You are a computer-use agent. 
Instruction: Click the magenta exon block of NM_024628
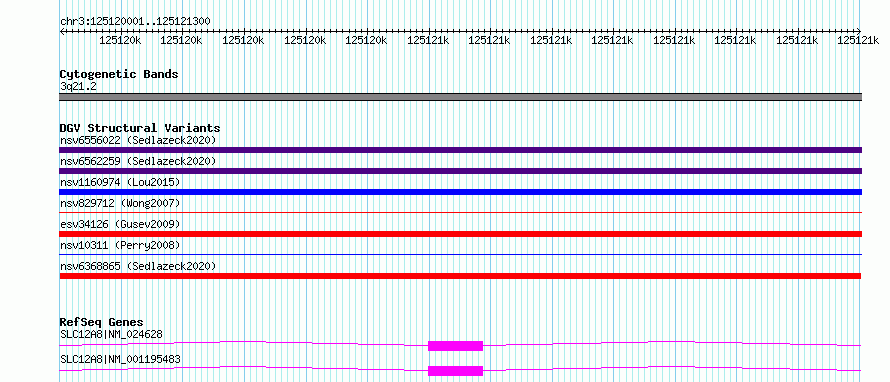pos(455,346)
